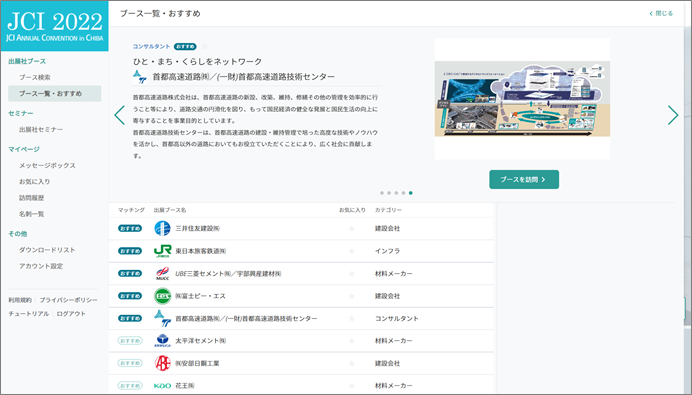Click the 三井住友建設㈱ booth name
Viewport: 692px width, 395px height.
click(198, 229)
